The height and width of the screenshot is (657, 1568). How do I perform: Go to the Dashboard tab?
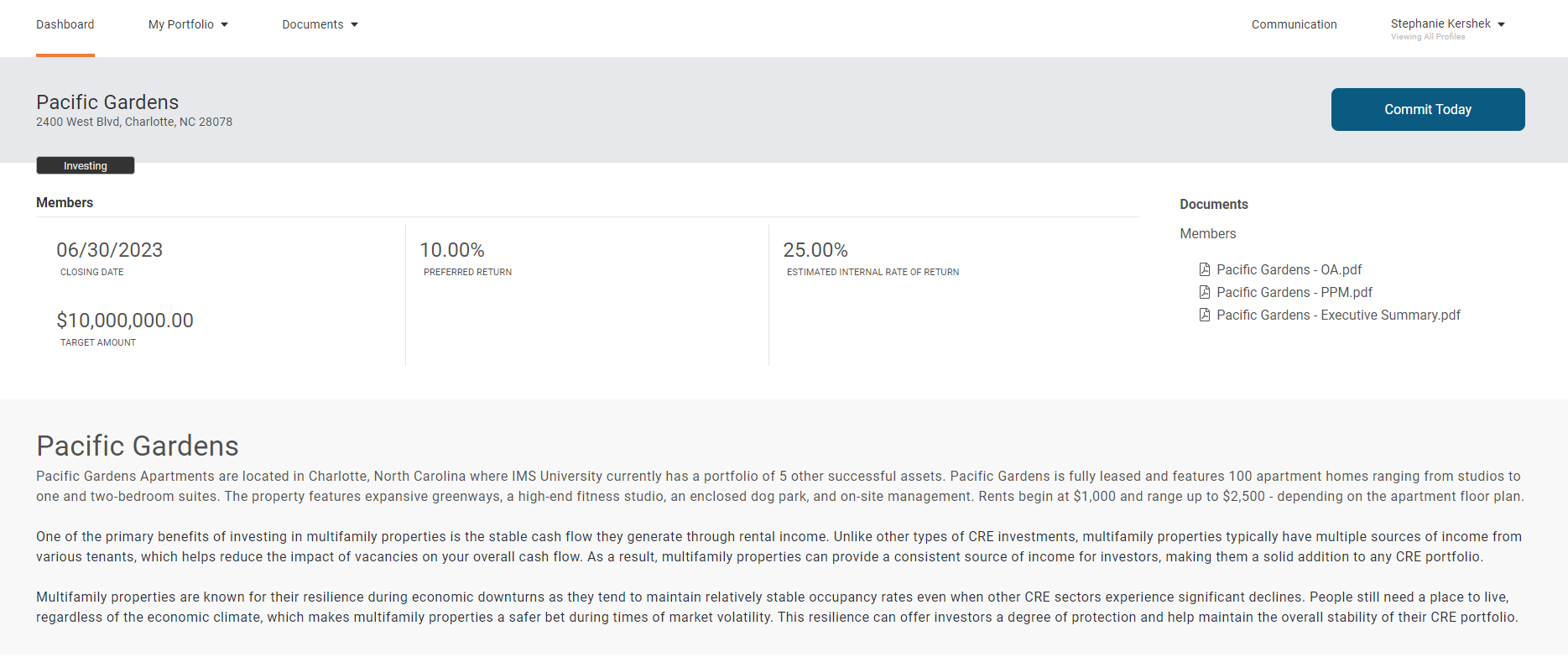(x=65, y=24)
